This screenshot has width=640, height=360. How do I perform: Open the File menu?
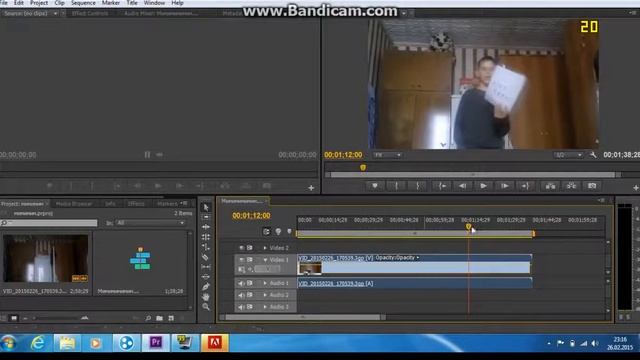coord(4,3)
